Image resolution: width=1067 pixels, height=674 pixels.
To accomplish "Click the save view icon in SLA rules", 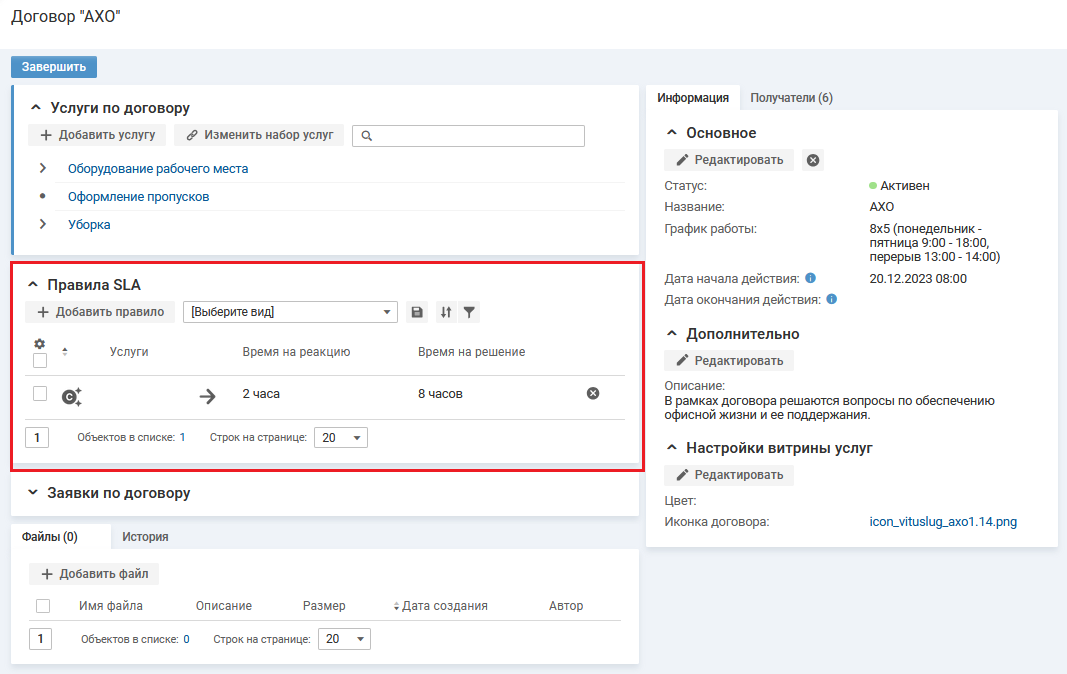I will (418, 312).
